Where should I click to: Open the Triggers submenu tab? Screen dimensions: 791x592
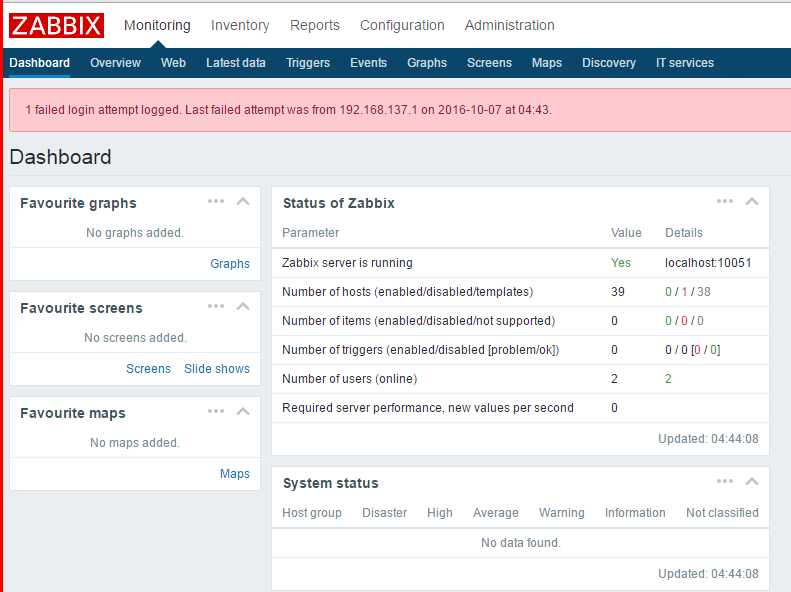tap(308, 63)
